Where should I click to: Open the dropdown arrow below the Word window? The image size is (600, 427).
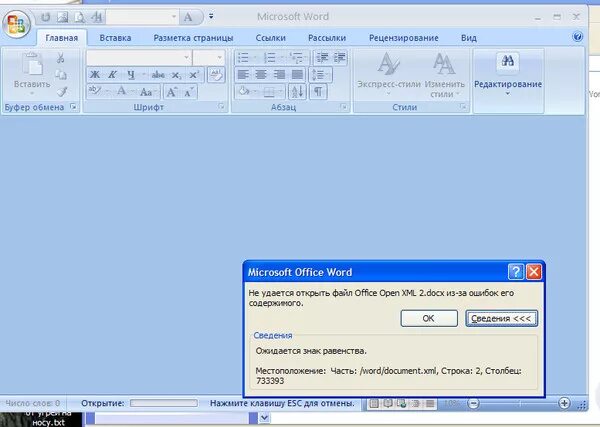click(264, 418)
